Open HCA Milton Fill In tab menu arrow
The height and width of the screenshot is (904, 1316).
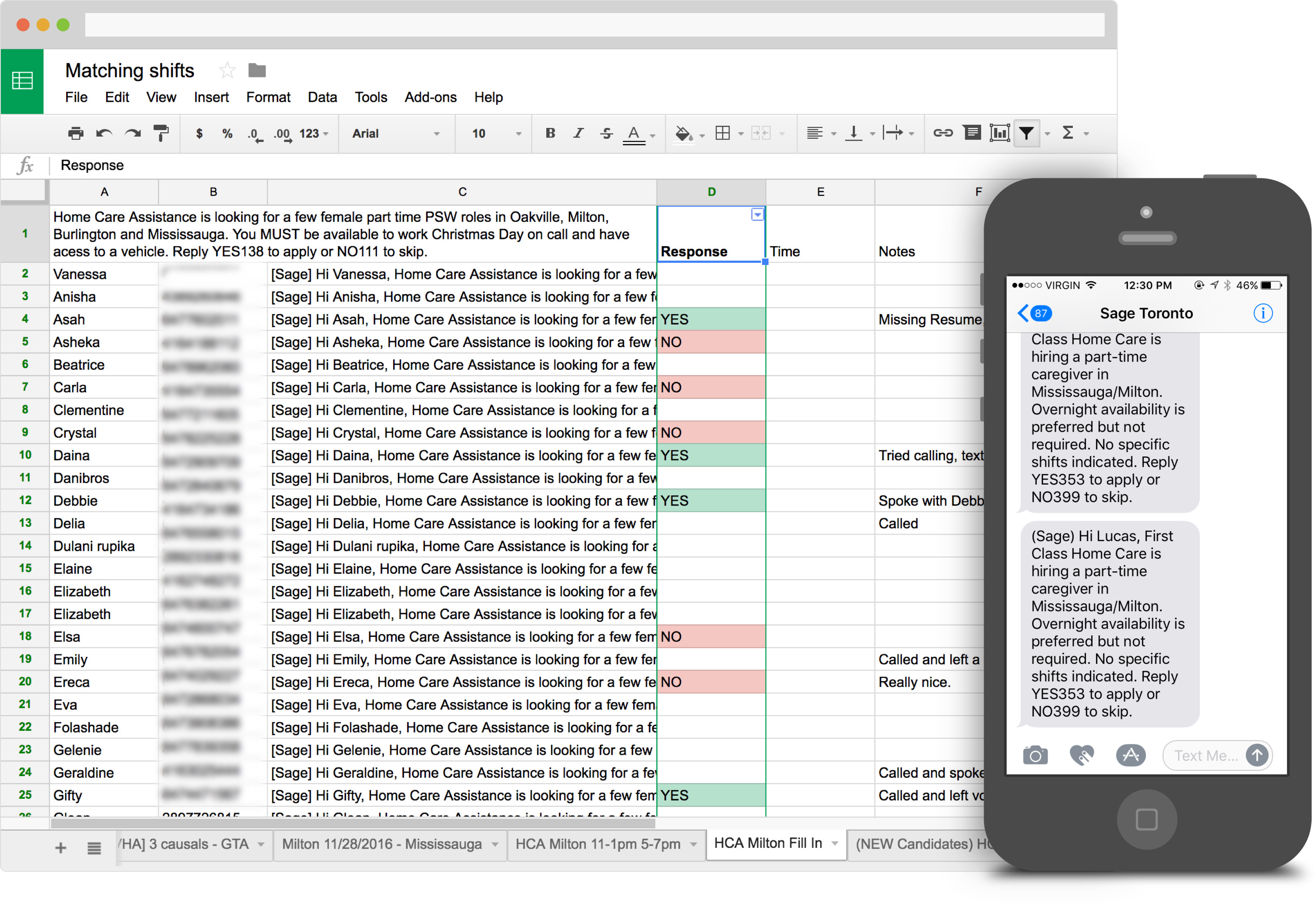click(835, 844)
